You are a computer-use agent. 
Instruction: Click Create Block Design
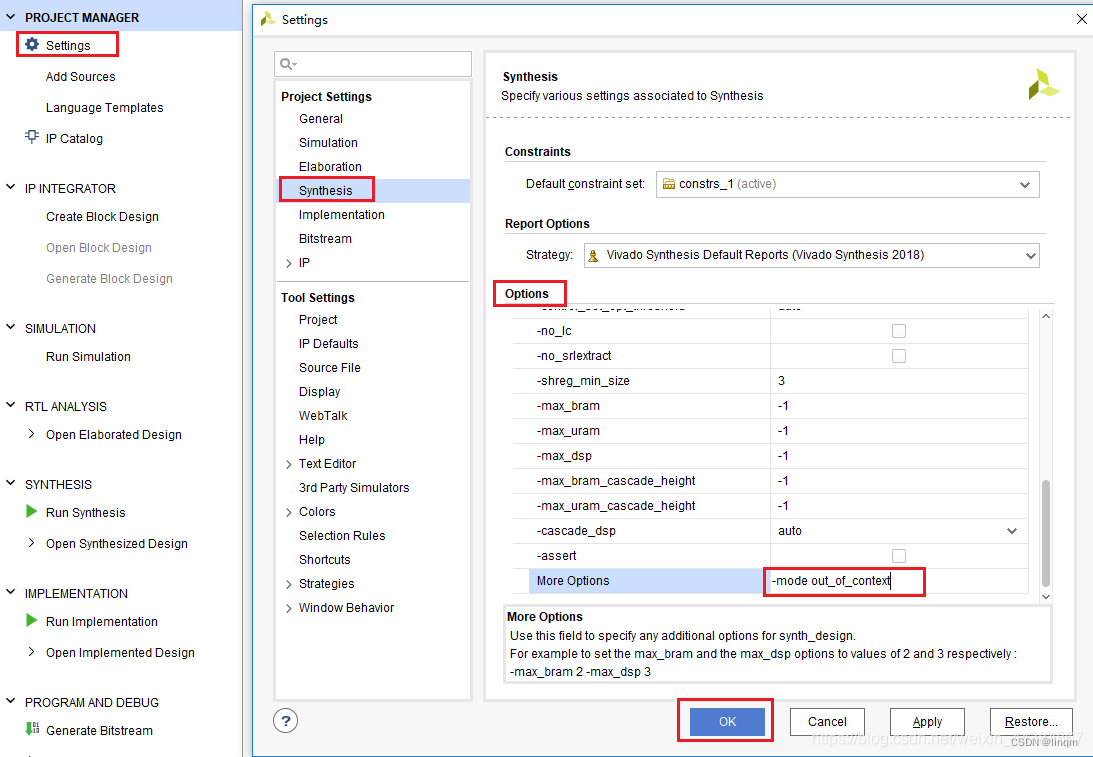[102, 217]
